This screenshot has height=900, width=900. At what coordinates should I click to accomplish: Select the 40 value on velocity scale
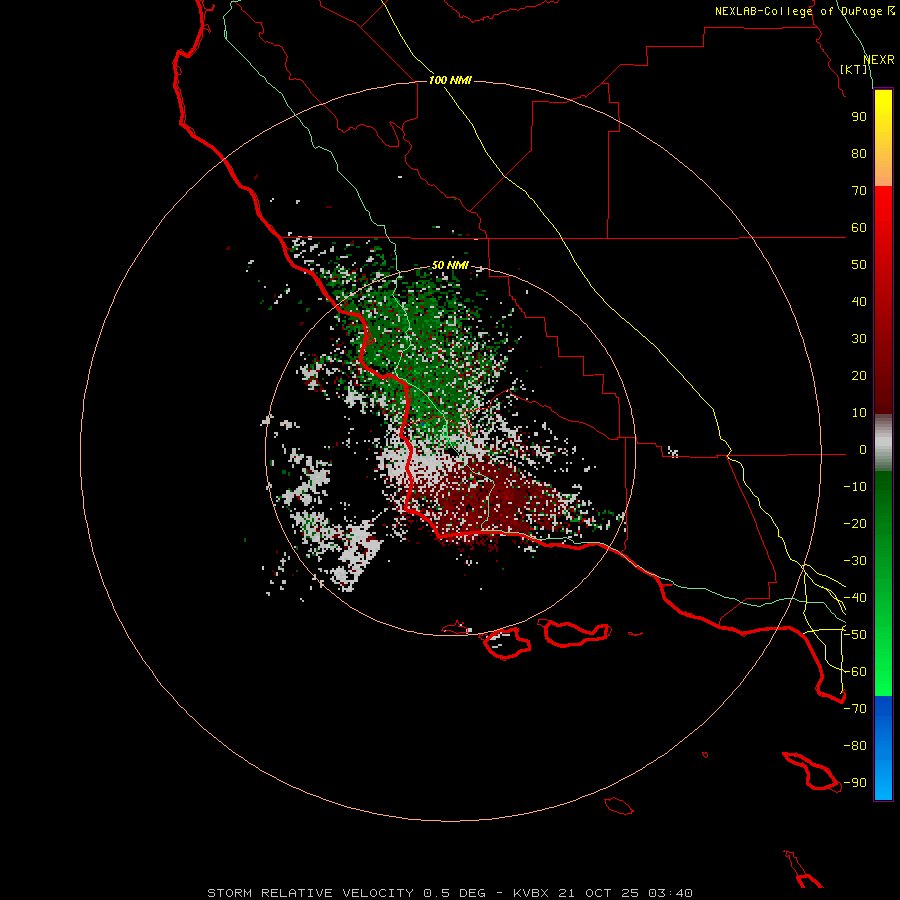[859, 302]
